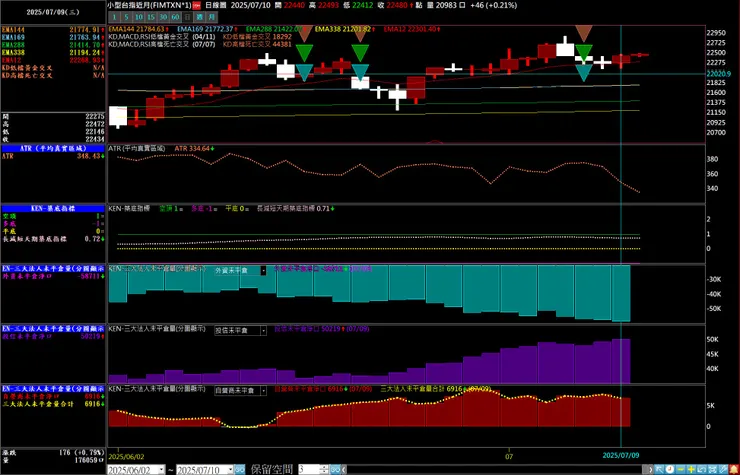Select the 月 monthly timeframe button

212,17
